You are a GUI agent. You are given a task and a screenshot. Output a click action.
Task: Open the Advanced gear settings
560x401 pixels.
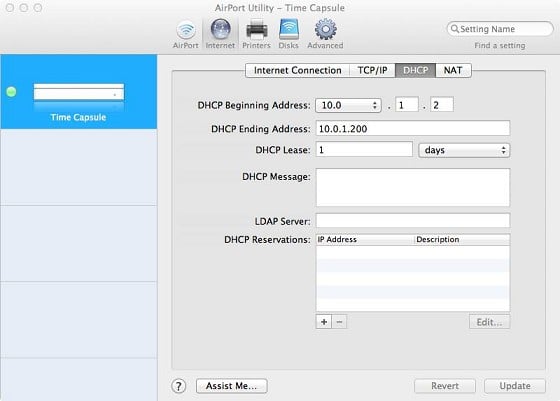(325, 35)
